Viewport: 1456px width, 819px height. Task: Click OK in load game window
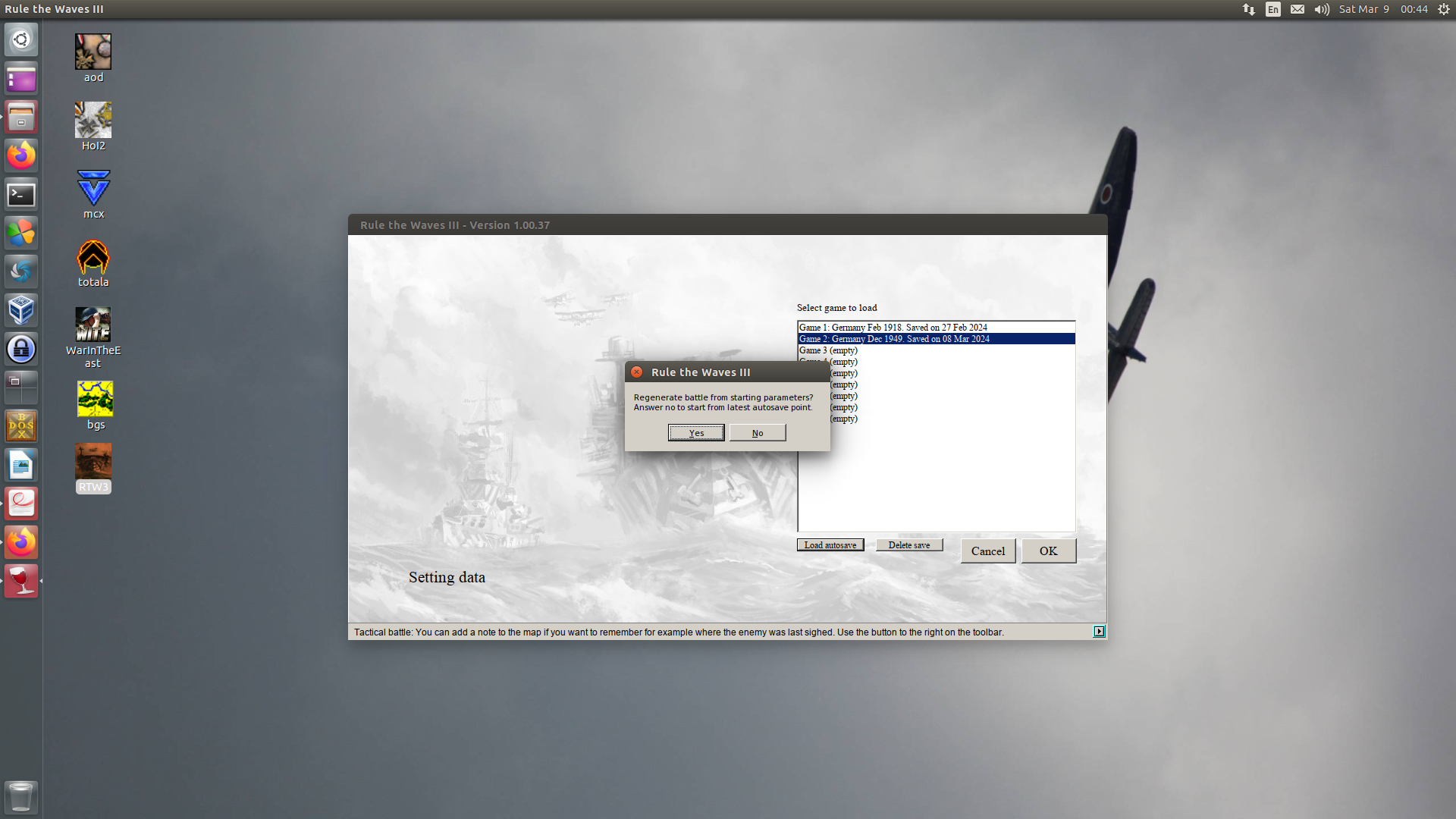[1049, 551]
